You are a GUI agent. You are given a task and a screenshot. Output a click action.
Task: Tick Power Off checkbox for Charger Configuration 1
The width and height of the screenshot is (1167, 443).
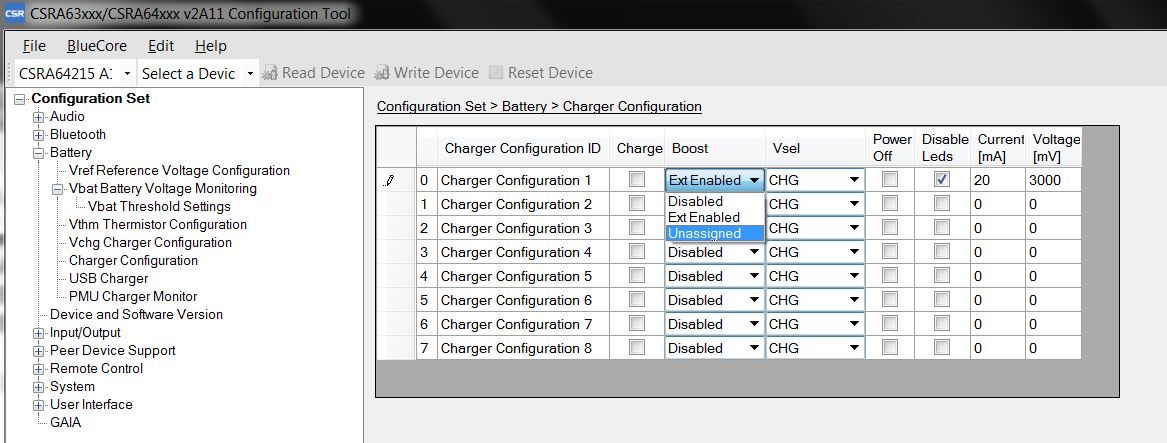890,180
